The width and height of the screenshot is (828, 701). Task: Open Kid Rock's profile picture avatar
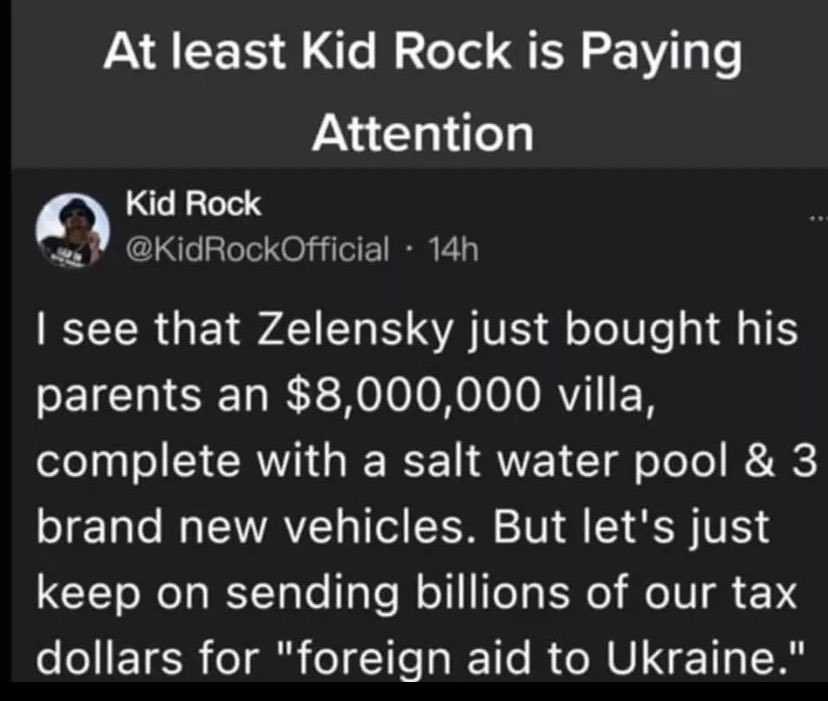[72, 230]
